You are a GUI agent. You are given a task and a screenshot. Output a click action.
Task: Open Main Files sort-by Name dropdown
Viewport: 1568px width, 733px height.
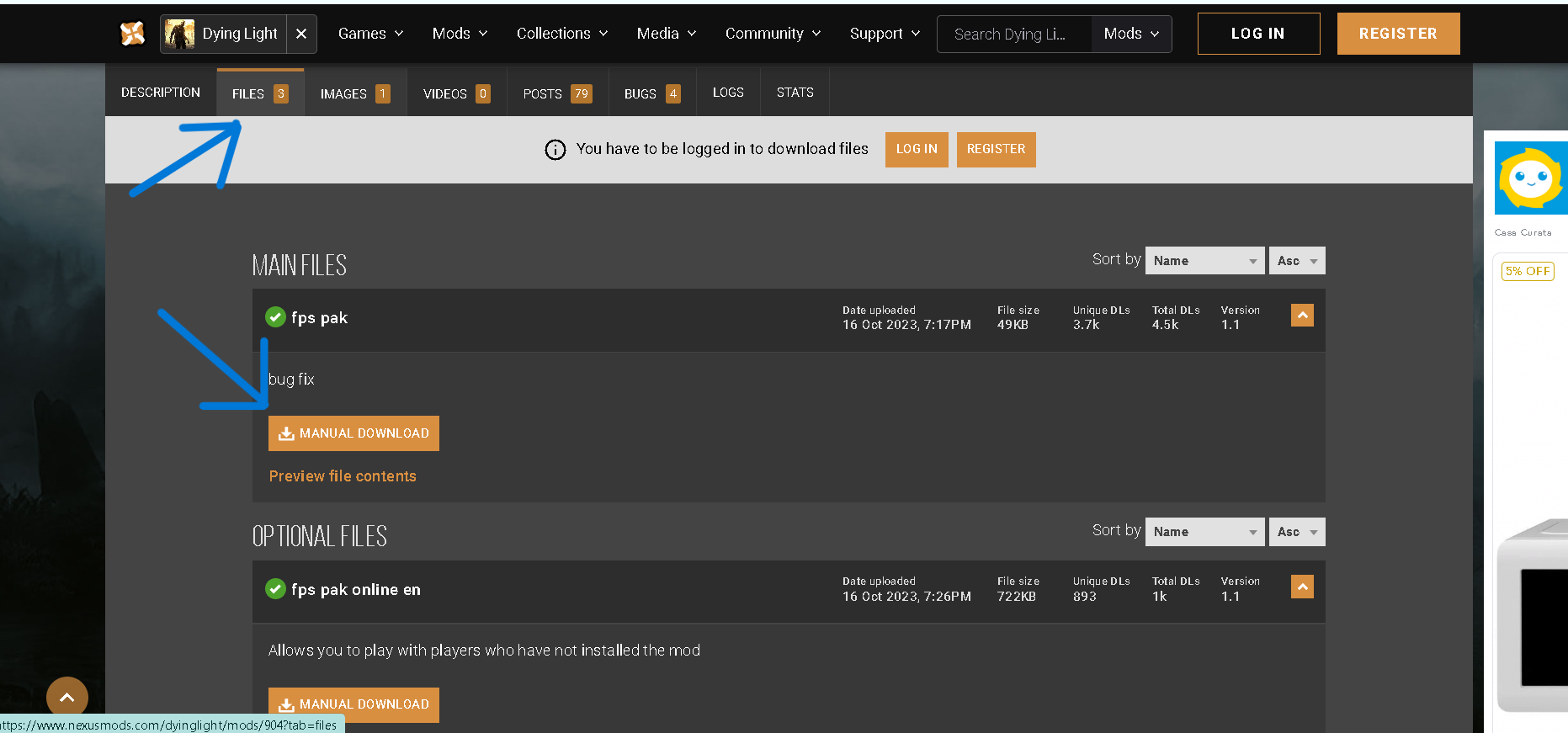[1204, 261]
